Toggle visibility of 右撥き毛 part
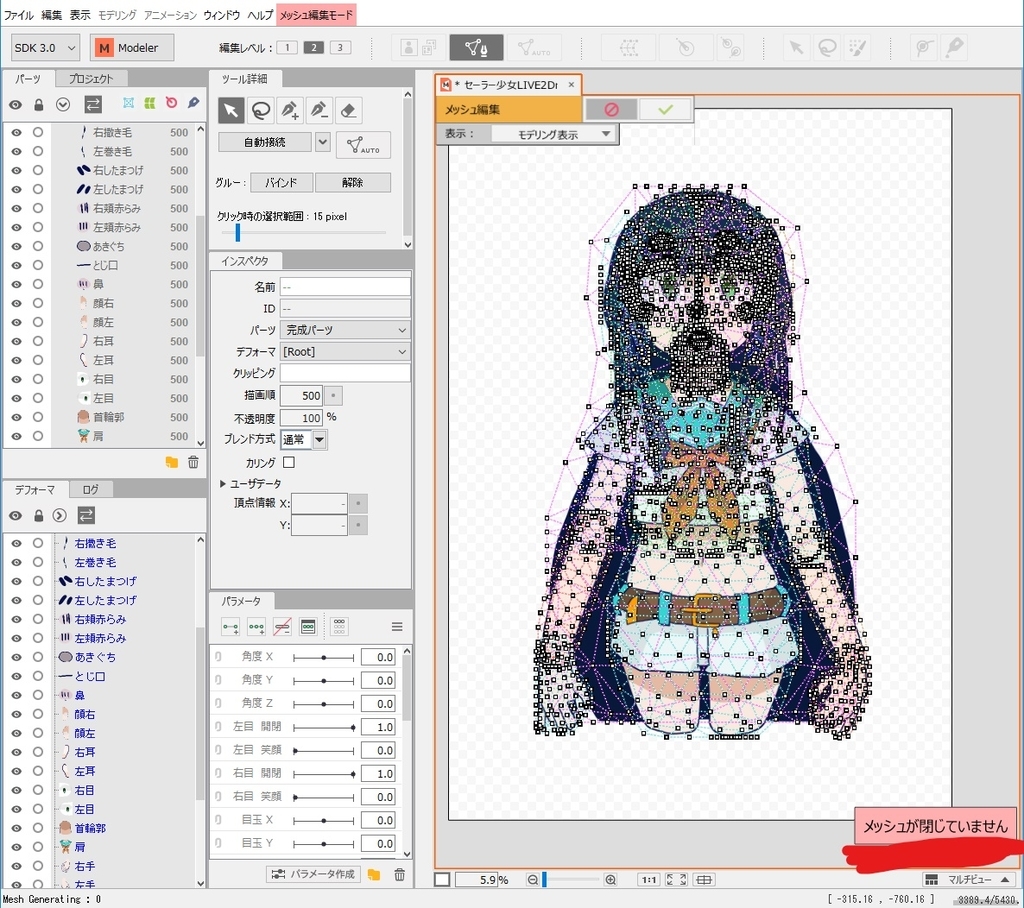 pyautogui.click(x=16, y=132)
